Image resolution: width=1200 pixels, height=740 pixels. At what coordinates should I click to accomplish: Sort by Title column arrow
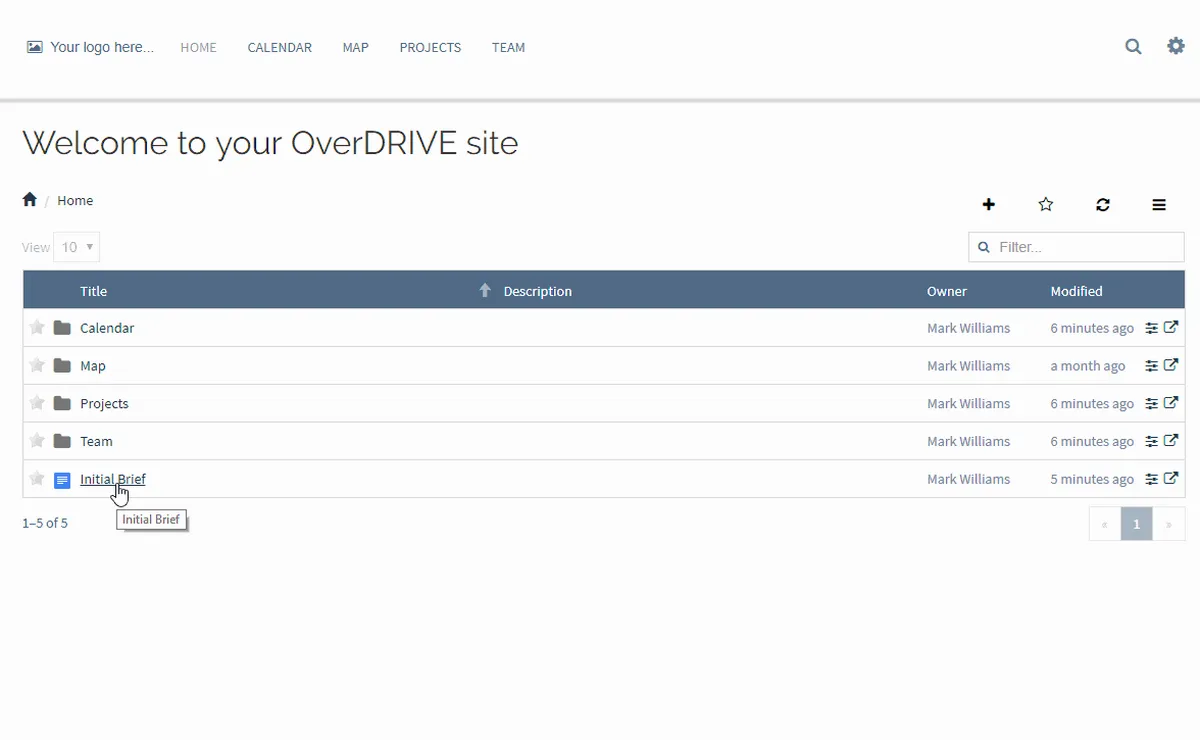485,290
